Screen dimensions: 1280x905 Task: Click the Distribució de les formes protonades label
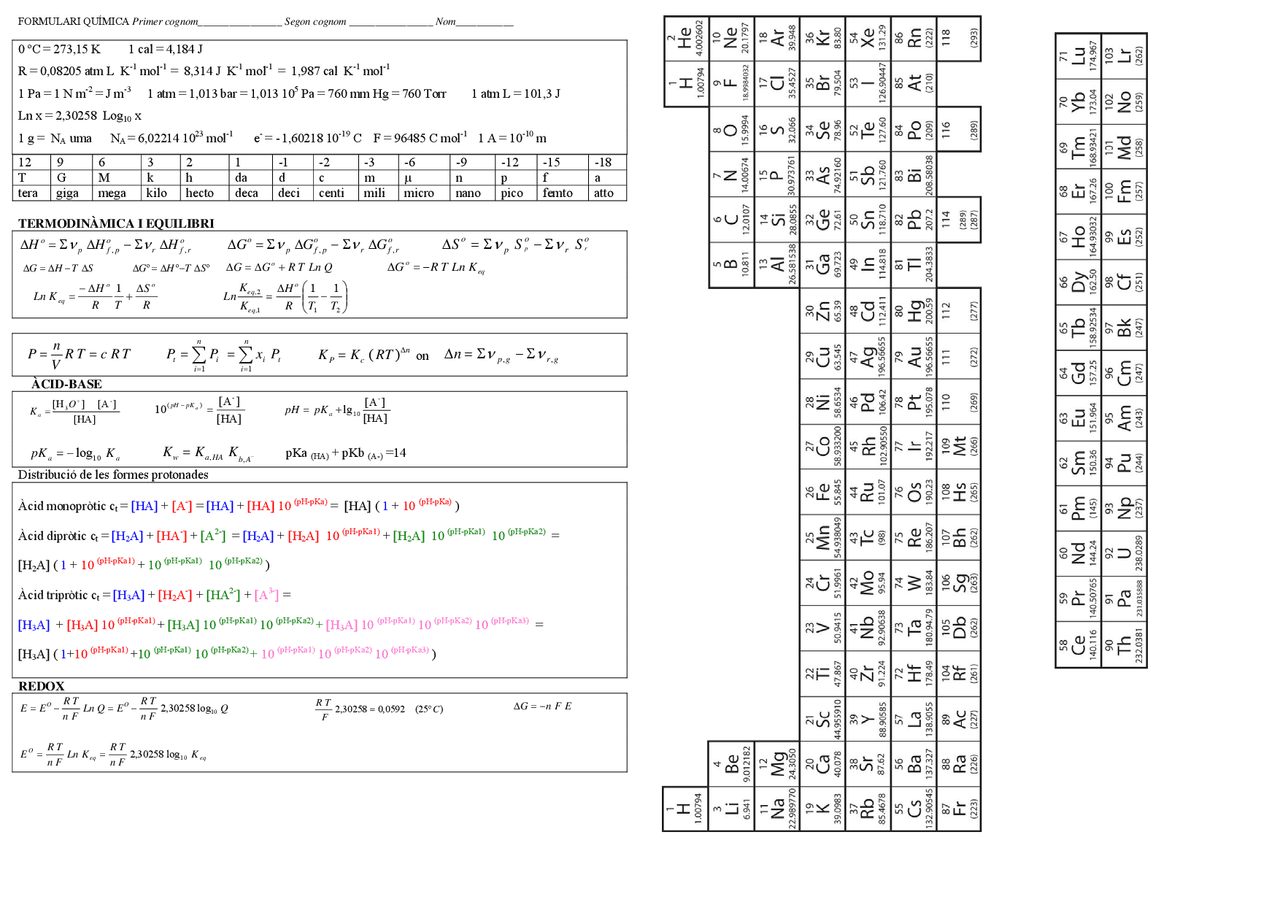[114, 477]
